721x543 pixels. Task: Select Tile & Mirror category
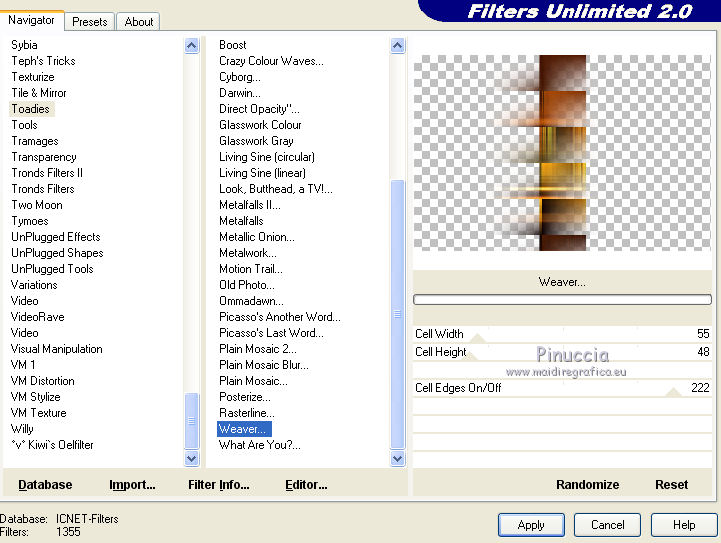coord(39,93)
